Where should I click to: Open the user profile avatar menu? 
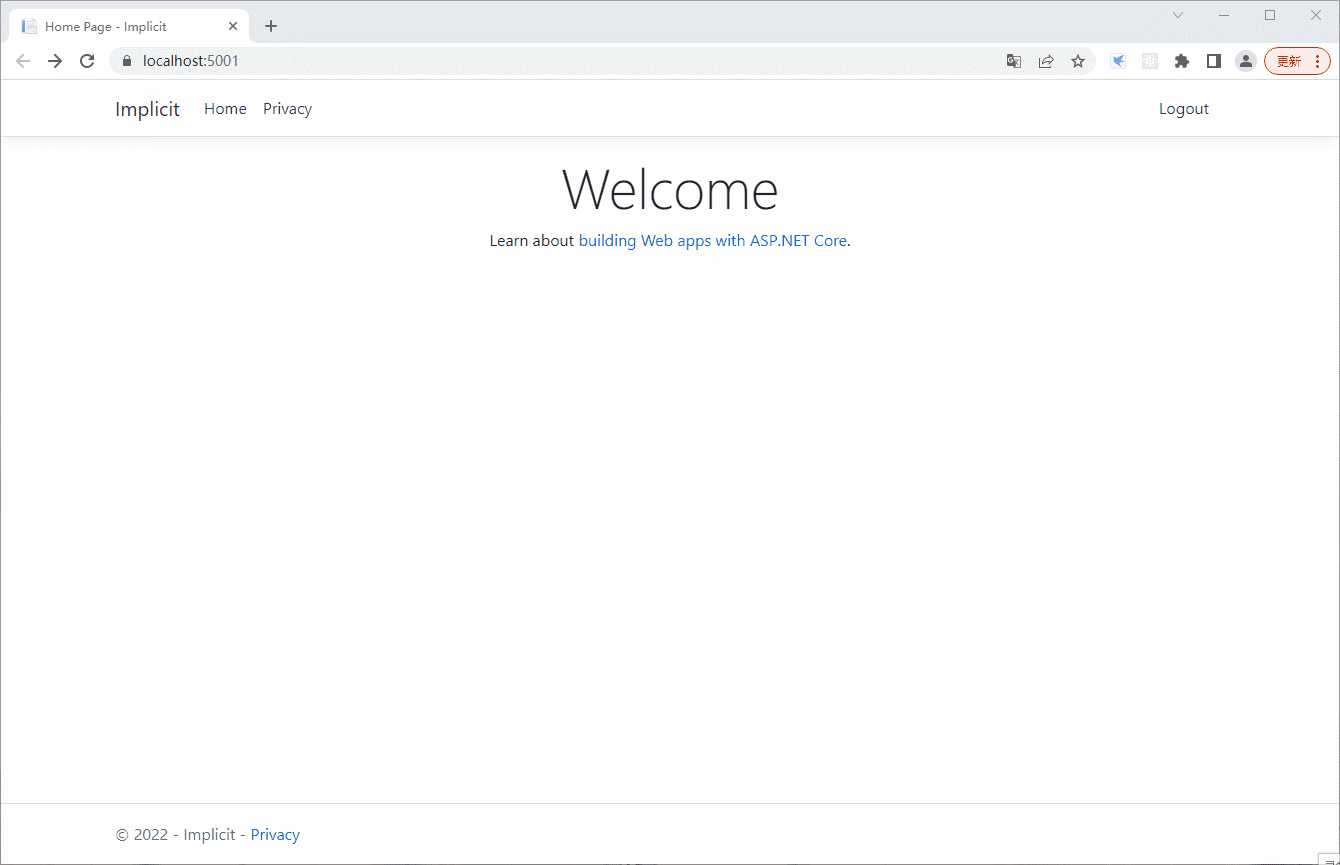[1246, 61]
